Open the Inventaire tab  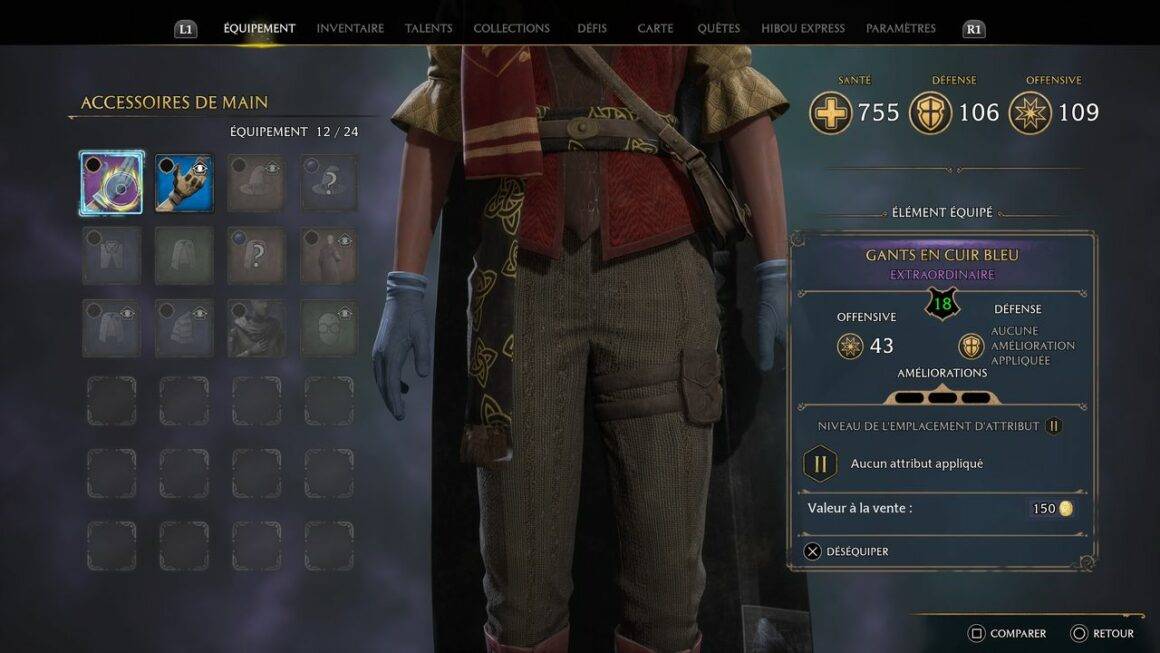point(350,28)
